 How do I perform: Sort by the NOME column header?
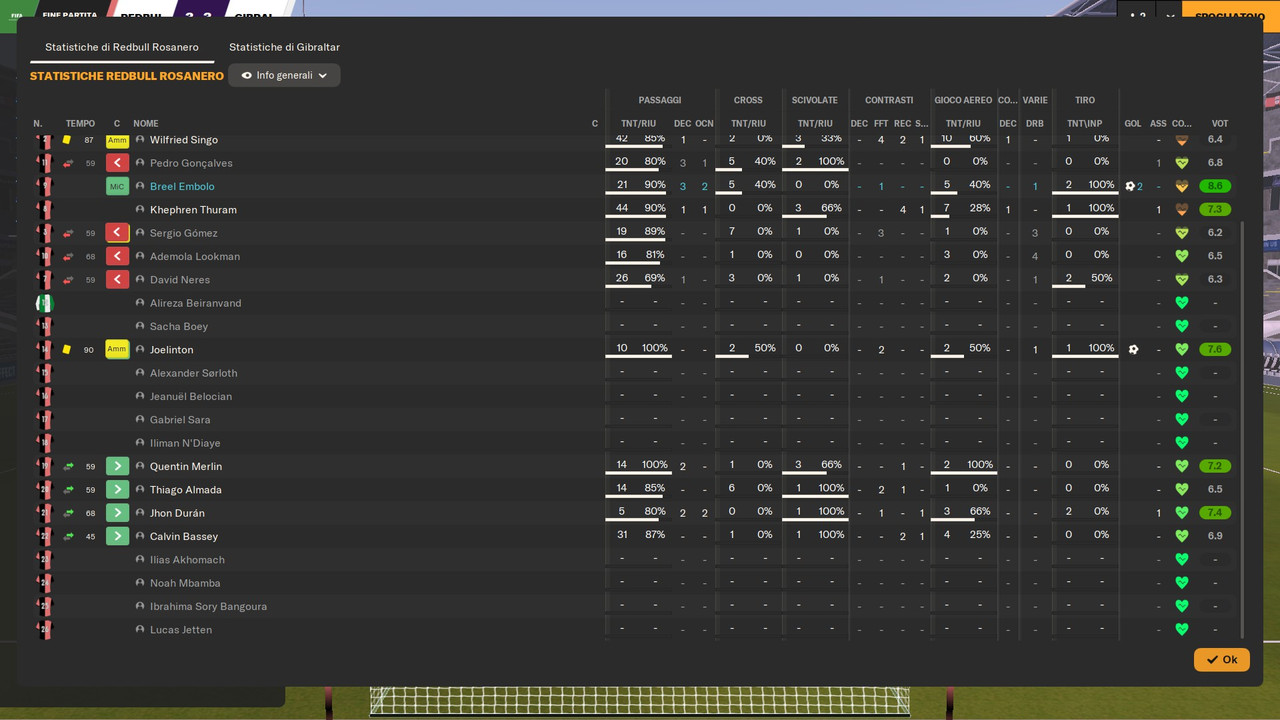(x=146, y=124)
